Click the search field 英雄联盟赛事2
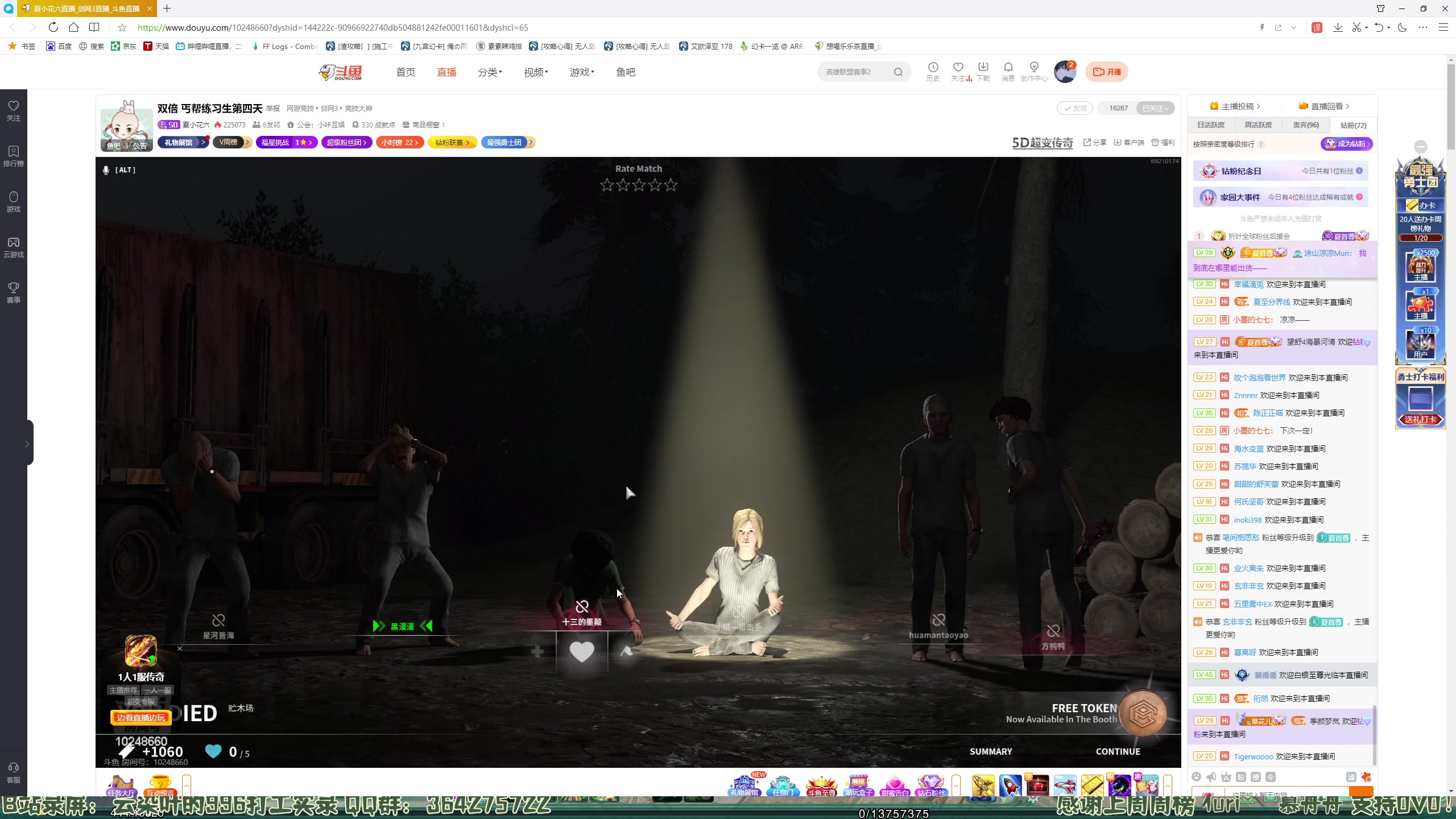This screenshot has width=1456, height=819. click(856, 72)
